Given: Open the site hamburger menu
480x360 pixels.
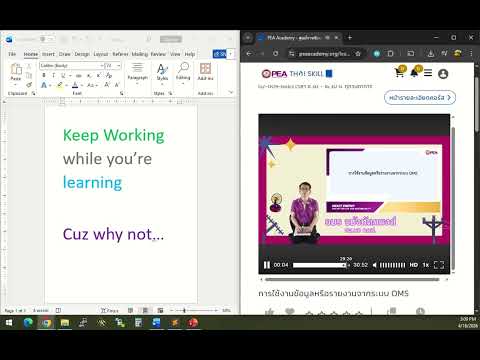Looking at the screenshot, I should (428, 73).
